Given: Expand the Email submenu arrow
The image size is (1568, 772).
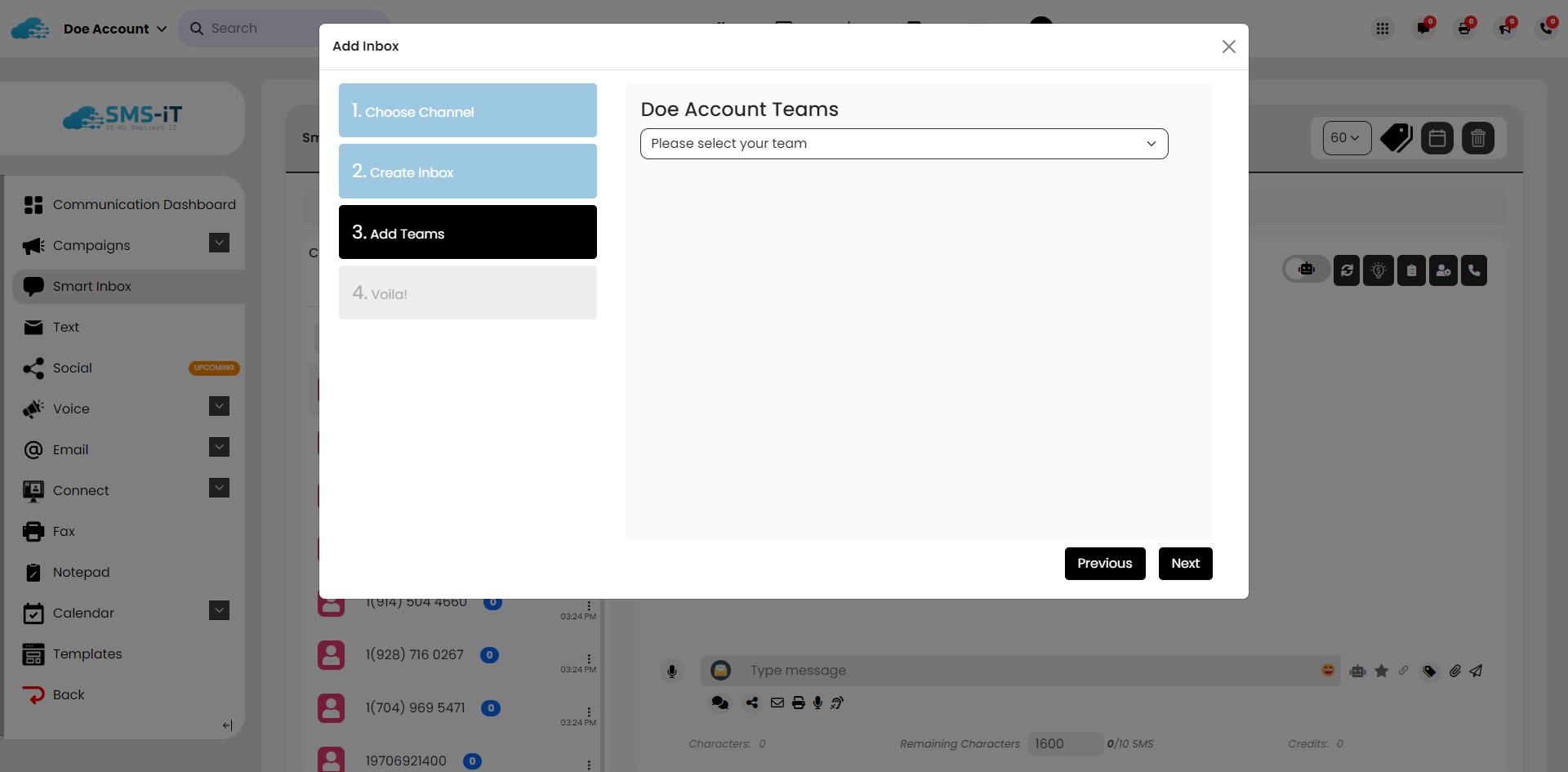Looking at the screenshot, I should [x=219, y=447].
